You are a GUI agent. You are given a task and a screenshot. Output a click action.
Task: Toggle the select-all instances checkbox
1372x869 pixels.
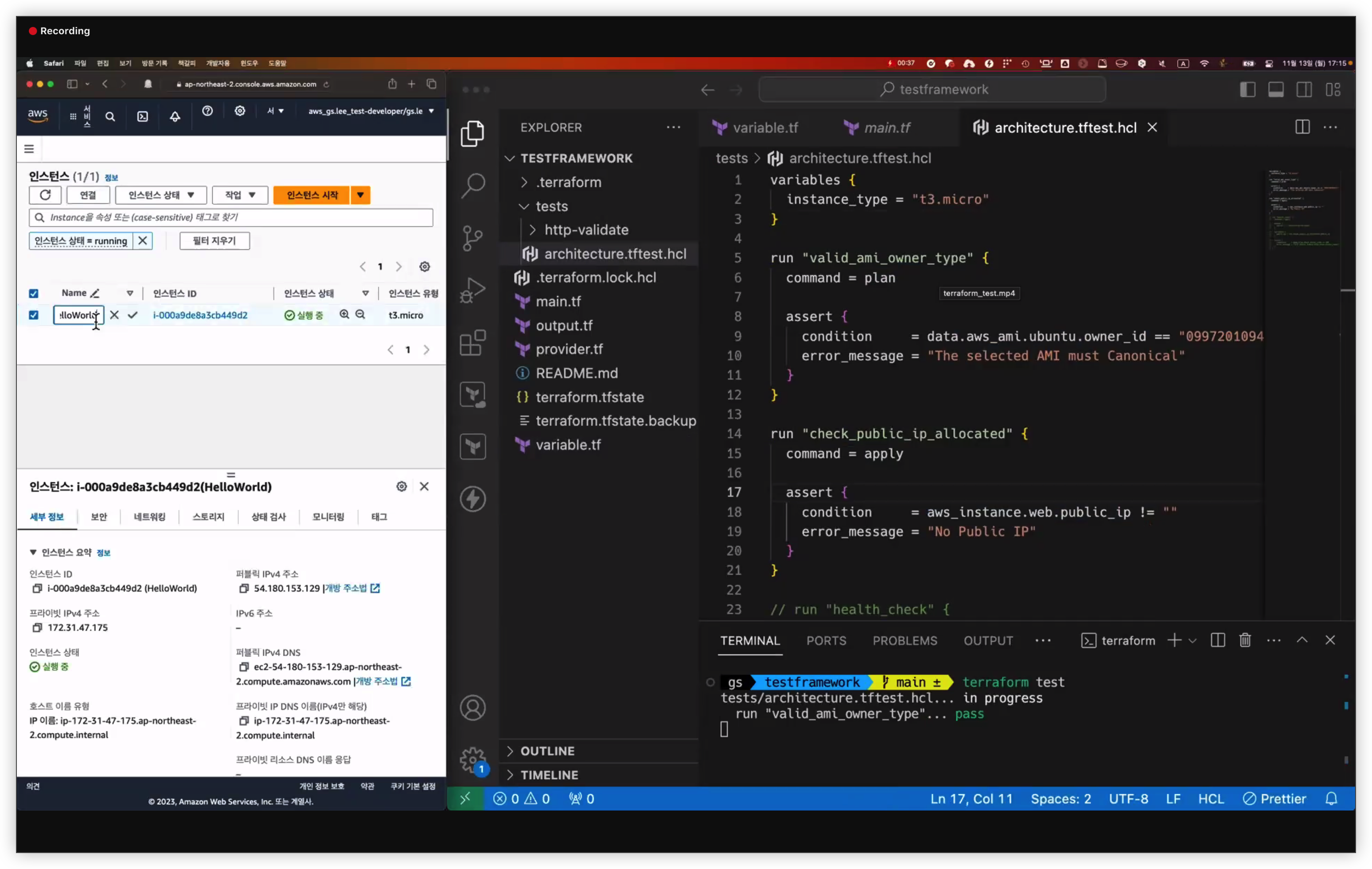pos(34,293)
